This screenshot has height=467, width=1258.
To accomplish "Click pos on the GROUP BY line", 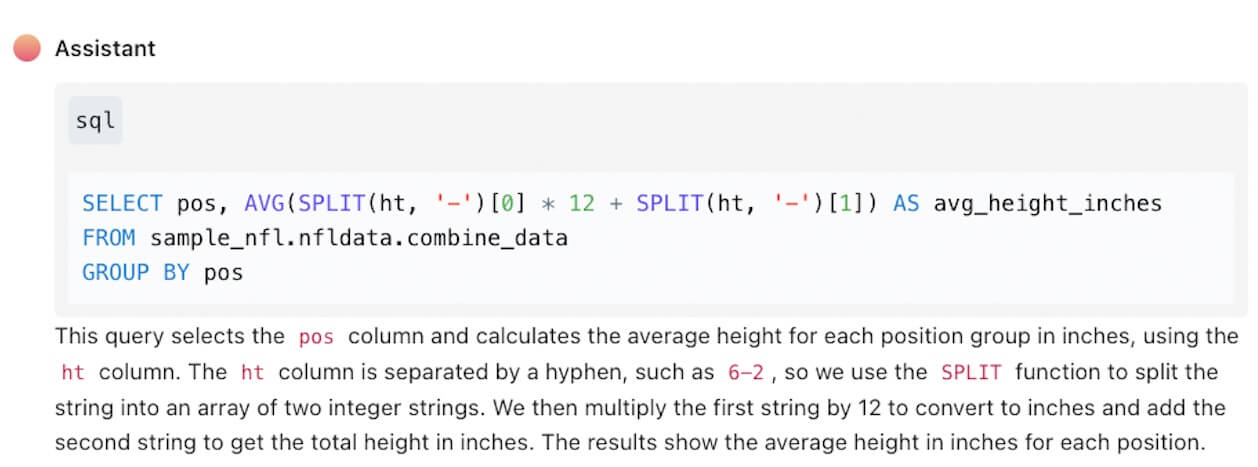I will point(223,272).
